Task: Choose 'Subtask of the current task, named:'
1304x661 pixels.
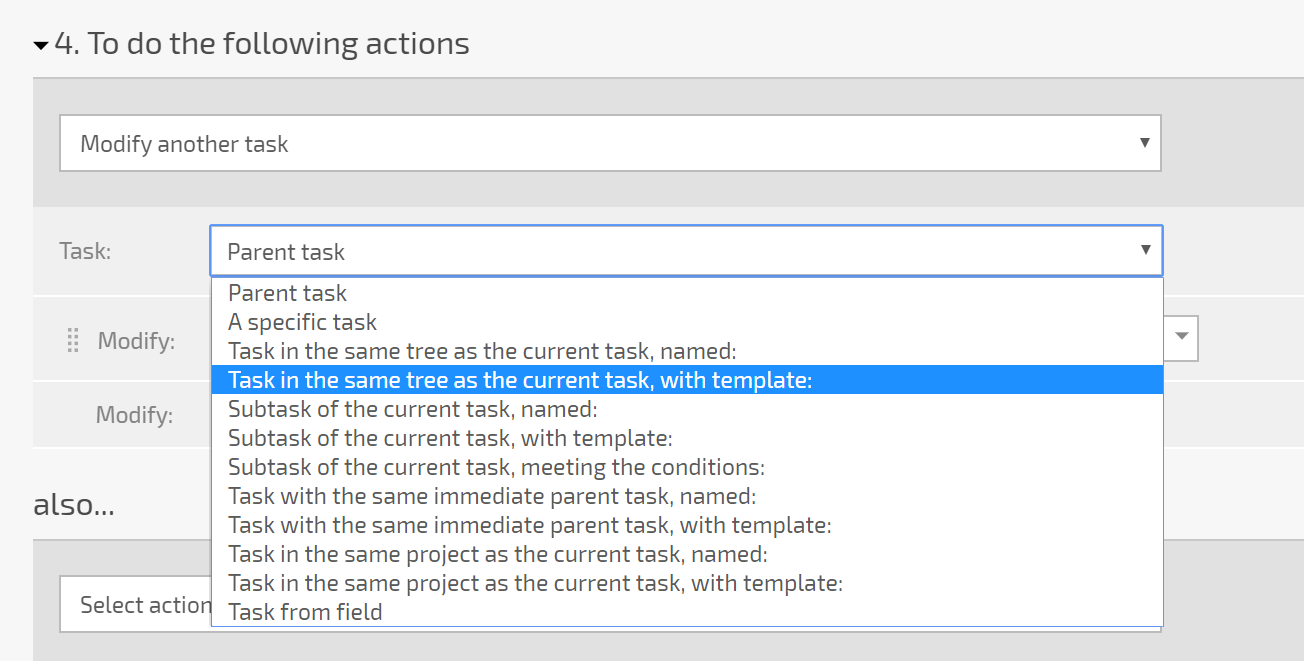Action: [687, 409]
